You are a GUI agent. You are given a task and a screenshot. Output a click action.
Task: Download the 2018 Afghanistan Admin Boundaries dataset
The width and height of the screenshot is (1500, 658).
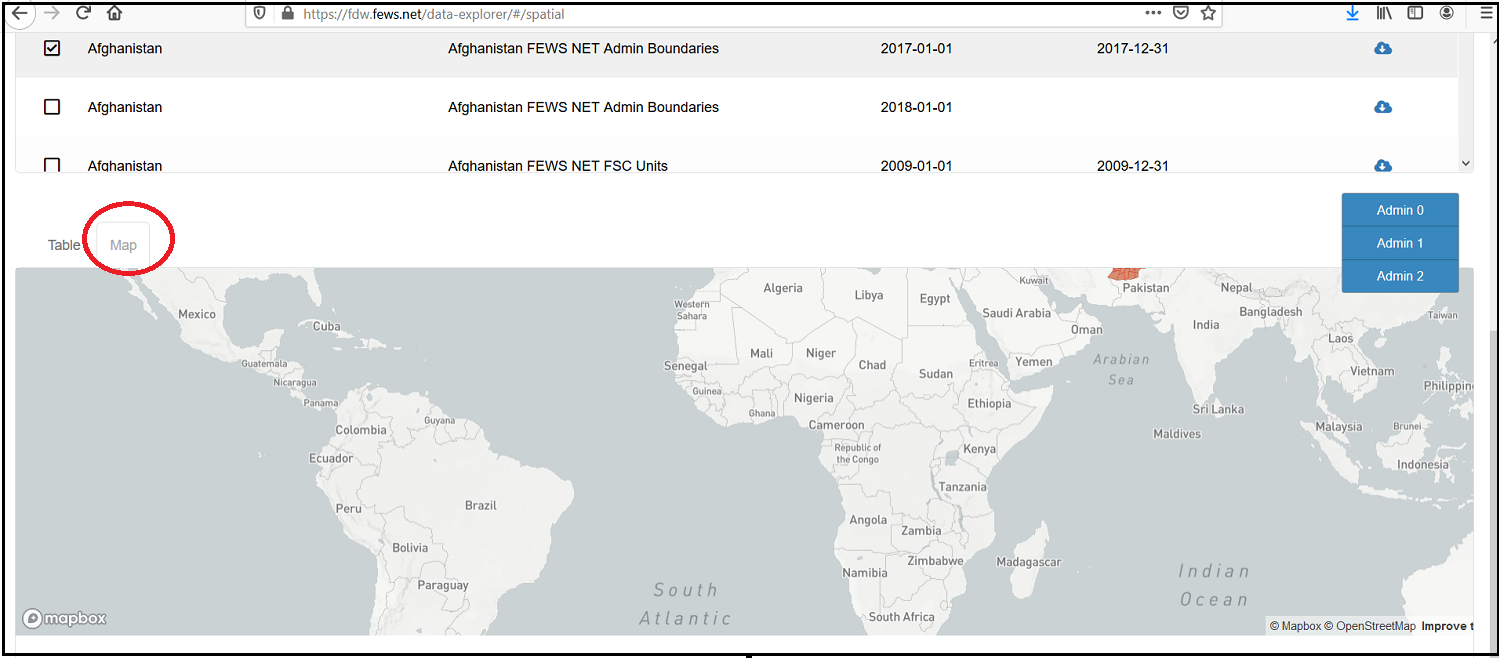1383,107
